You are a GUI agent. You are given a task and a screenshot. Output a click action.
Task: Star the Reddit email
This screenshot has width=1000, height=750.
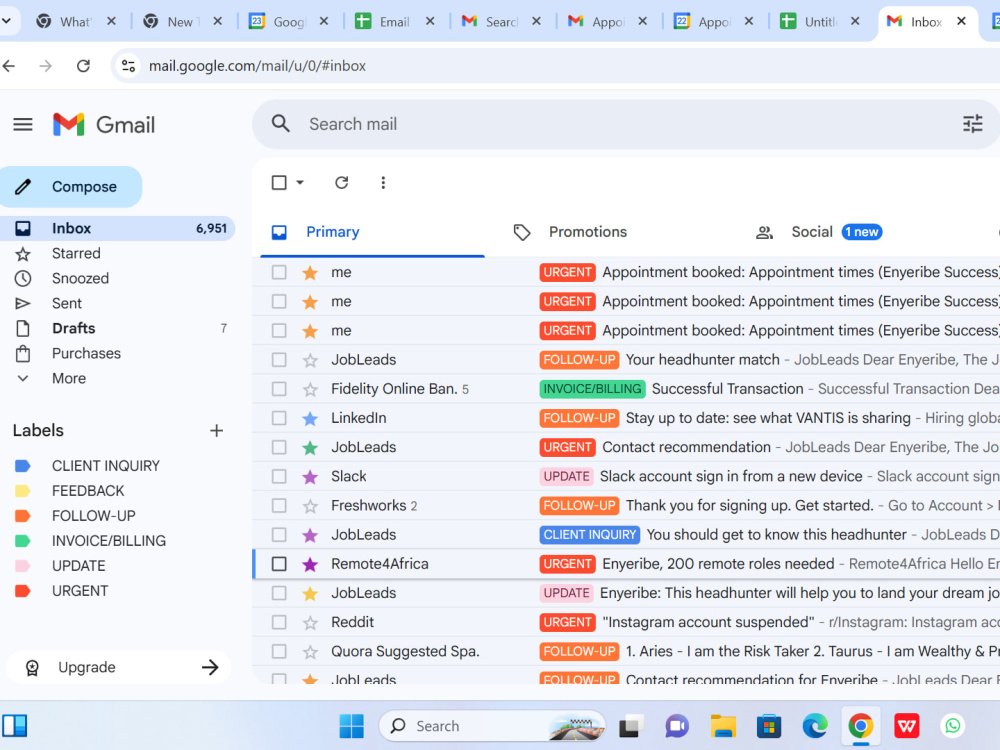click(310, 622)
